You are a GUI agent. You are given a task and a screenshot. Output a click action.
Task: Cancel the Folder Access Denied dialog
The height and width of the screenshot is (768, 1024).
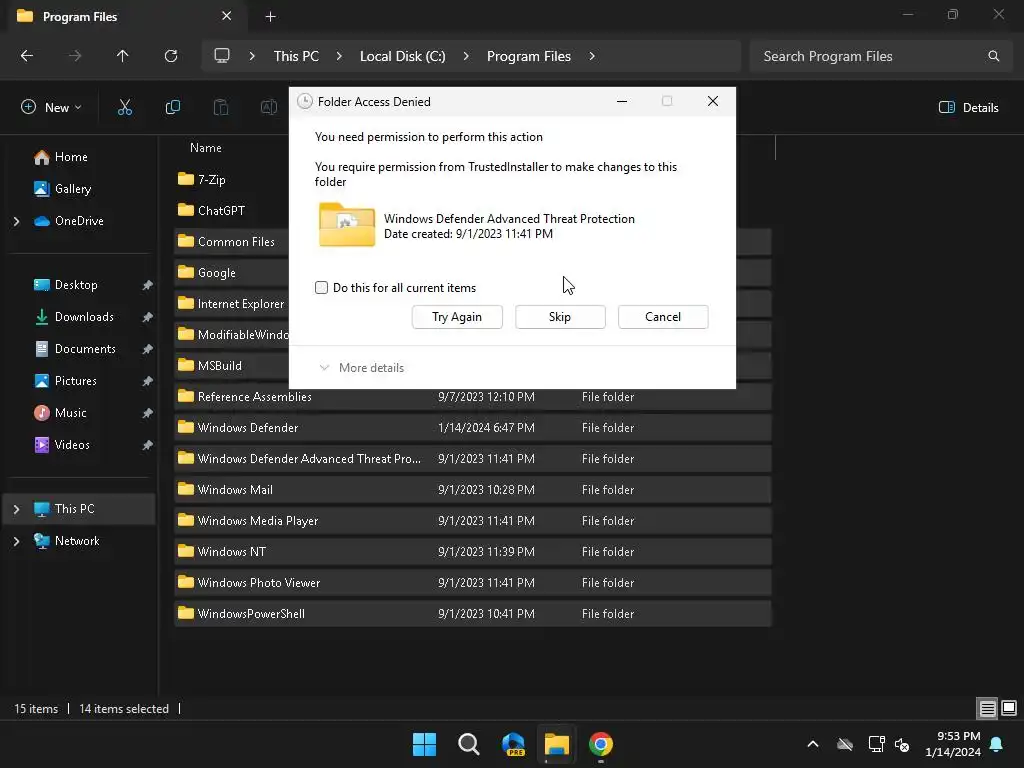tap(663, 317)
